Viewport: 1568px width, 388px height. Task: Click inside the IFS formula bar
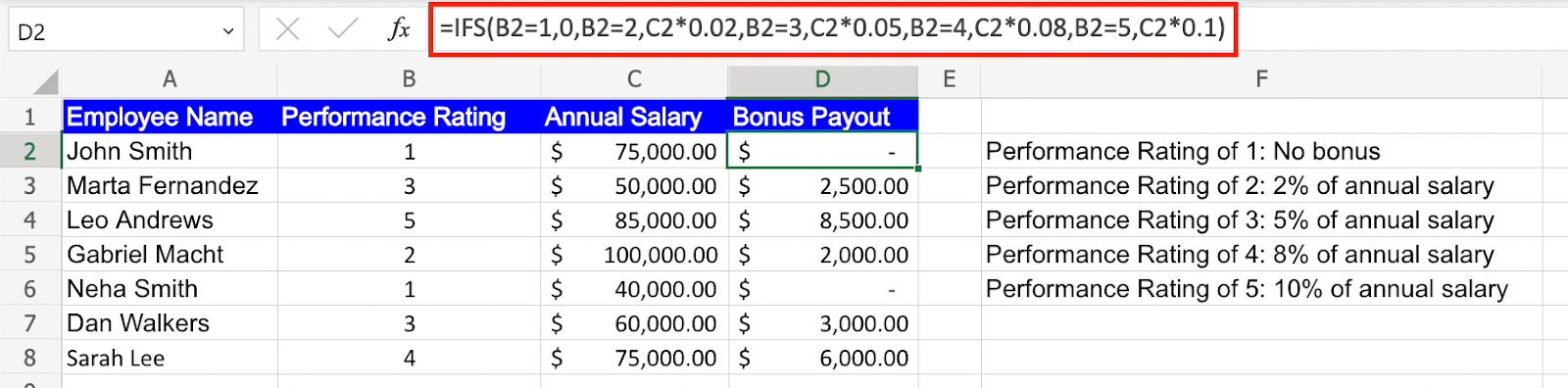[833, 28]
